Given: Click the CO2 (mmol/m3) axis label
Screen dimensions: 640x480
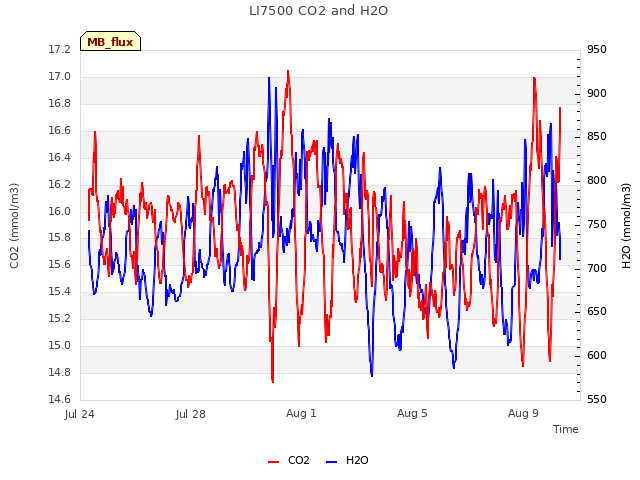Looking at the screenshot, I should coord(14,226).
